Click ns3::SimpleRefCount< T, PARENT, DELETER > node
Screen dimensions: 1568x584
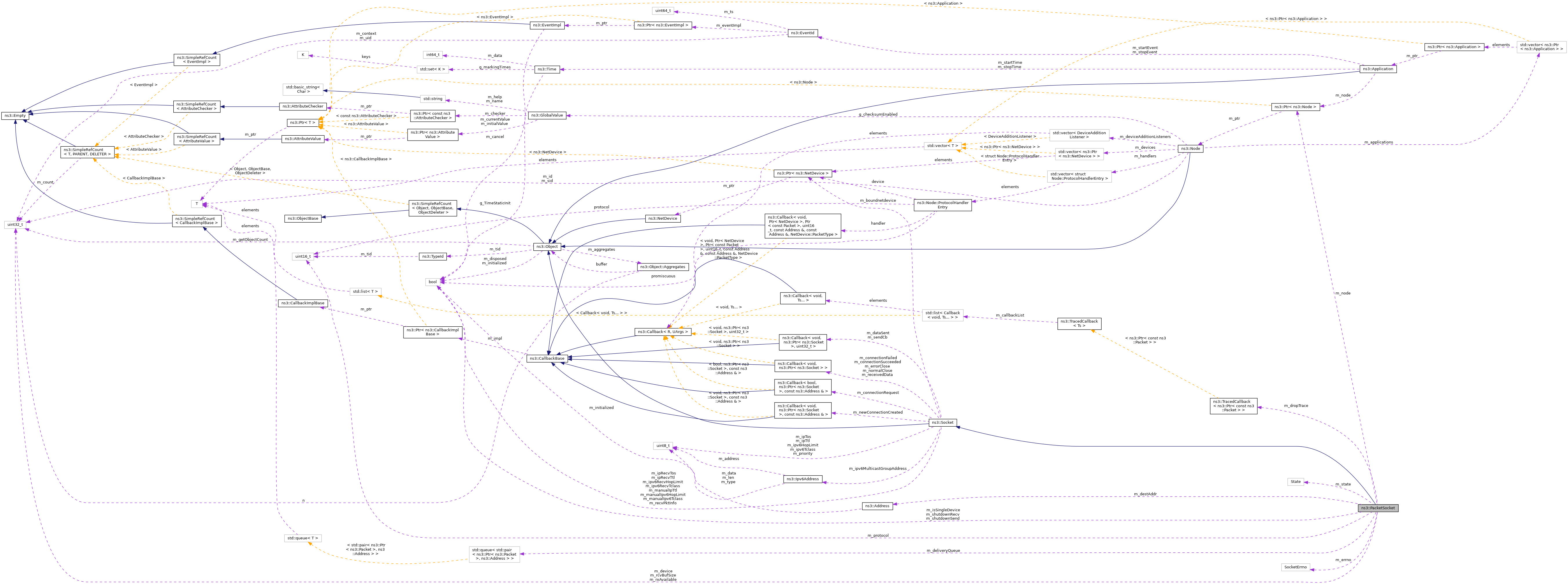click(x=88, y=152)
